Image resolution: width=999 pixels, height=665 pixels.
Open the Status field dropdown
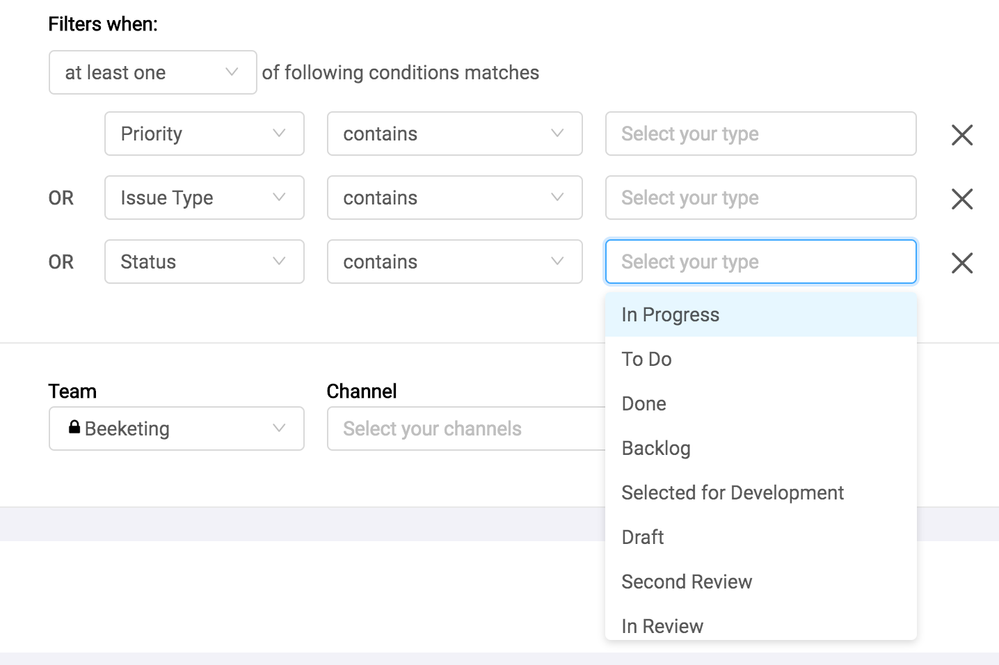(204, 262)
